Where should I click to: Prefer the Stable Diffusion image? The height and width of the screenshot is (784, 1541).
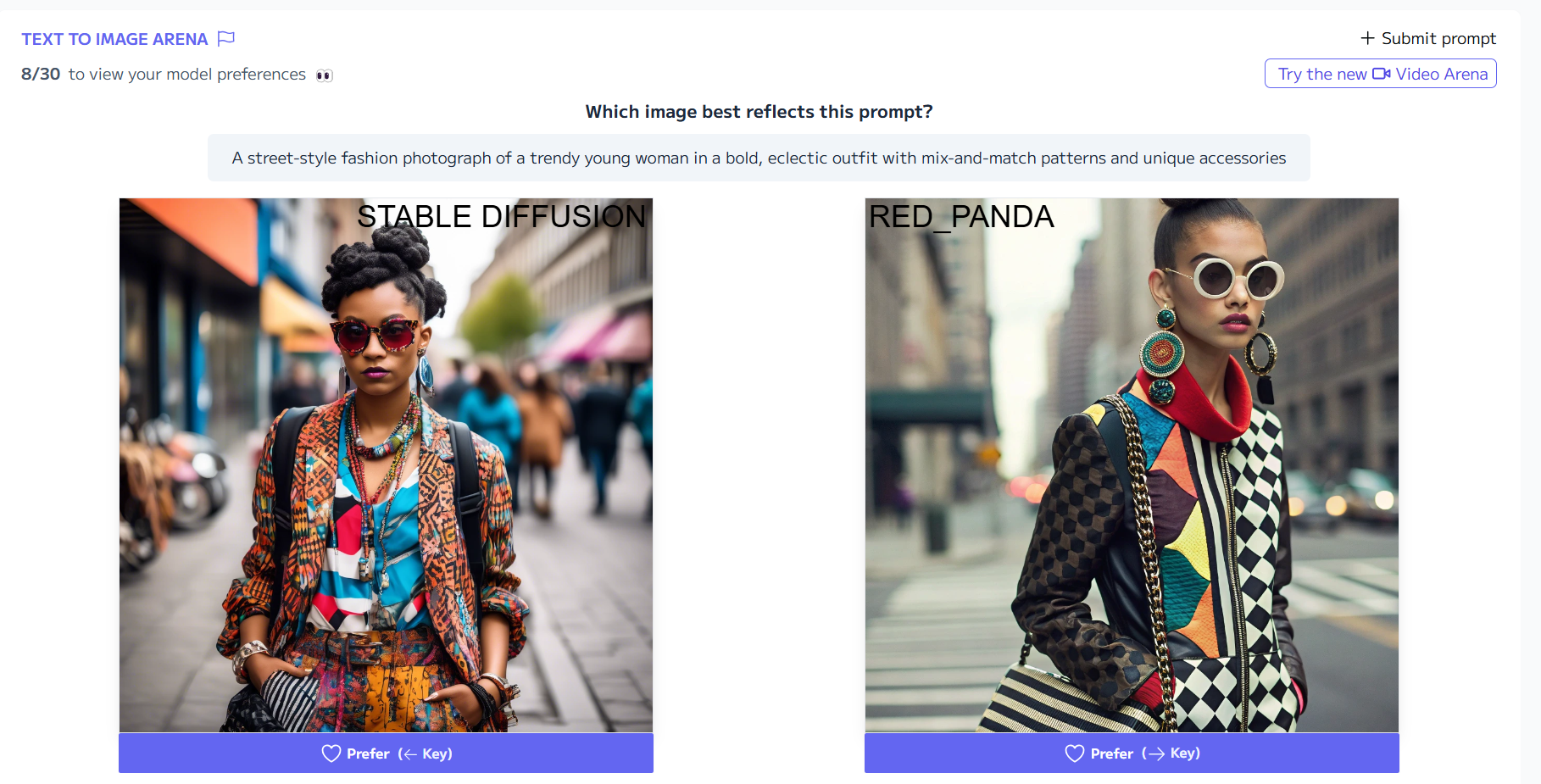click(386, 753)
